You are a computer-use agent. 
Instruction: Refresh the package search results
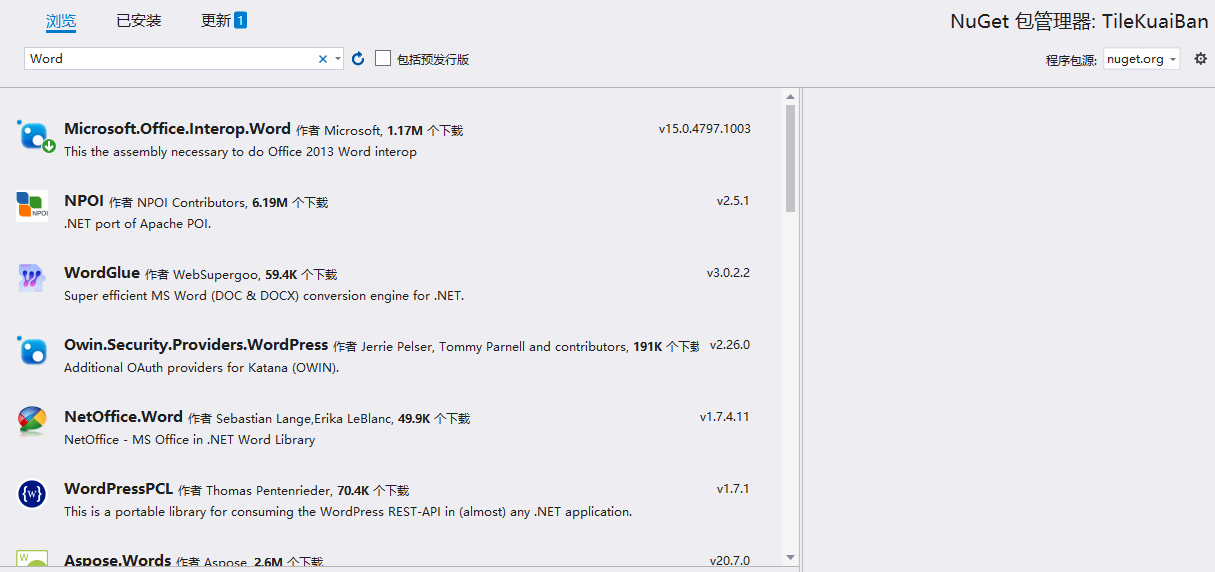[358, 59]
